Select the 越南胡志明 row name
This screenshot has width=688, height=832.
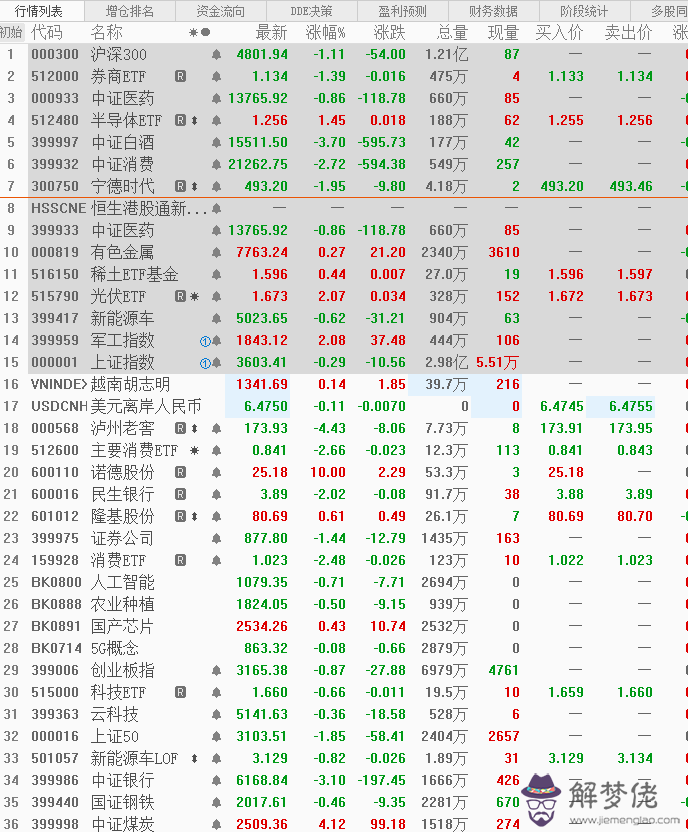(130, 384)
